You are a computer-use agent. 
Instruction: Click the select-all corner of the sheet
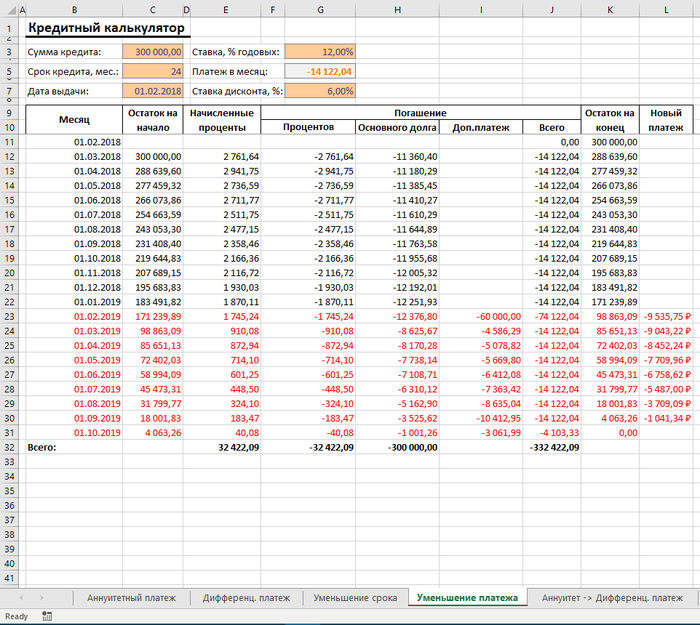(x=11, y=9)
